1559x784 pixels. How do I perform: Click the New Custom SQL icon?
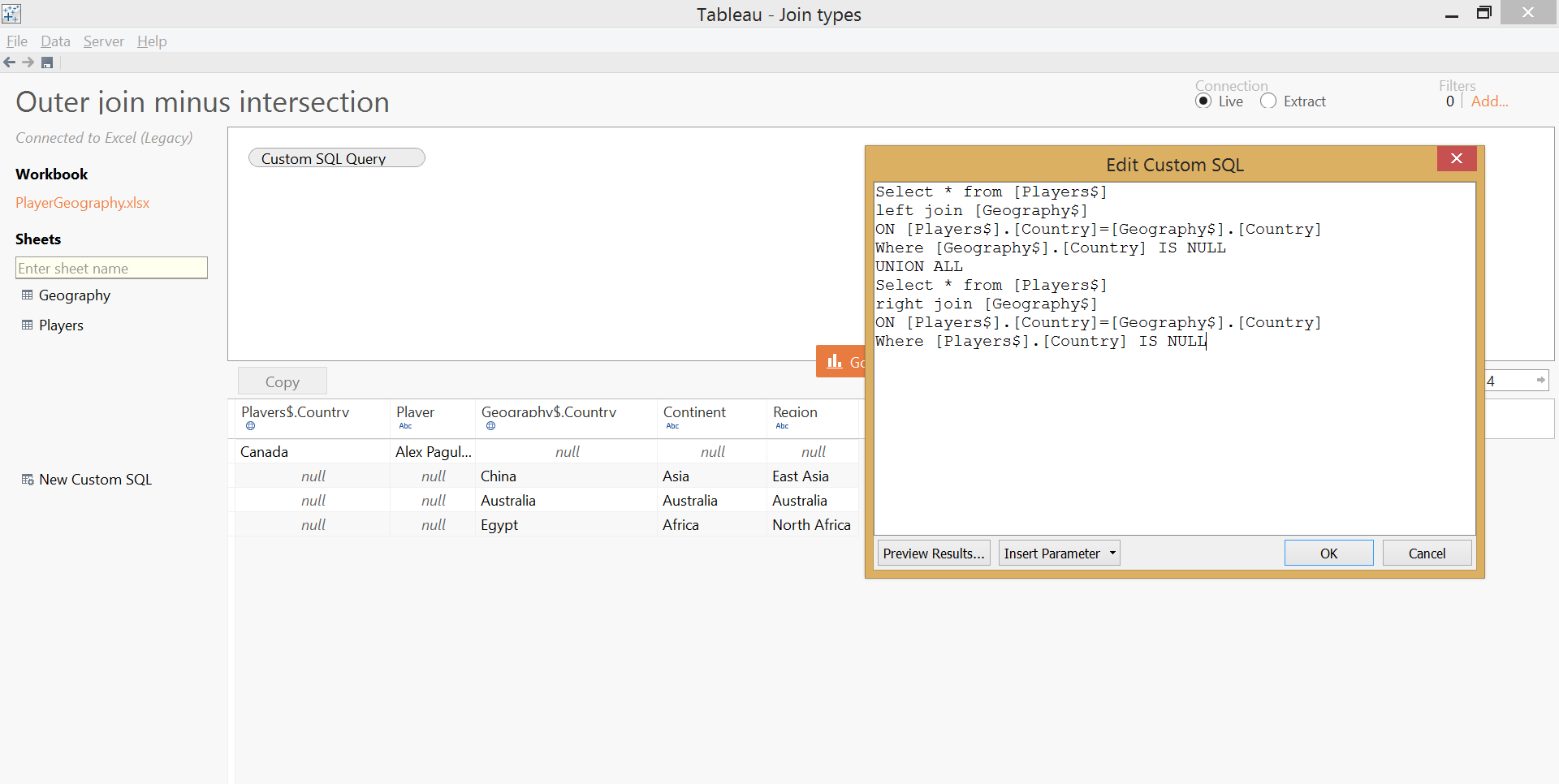[28, 480]
